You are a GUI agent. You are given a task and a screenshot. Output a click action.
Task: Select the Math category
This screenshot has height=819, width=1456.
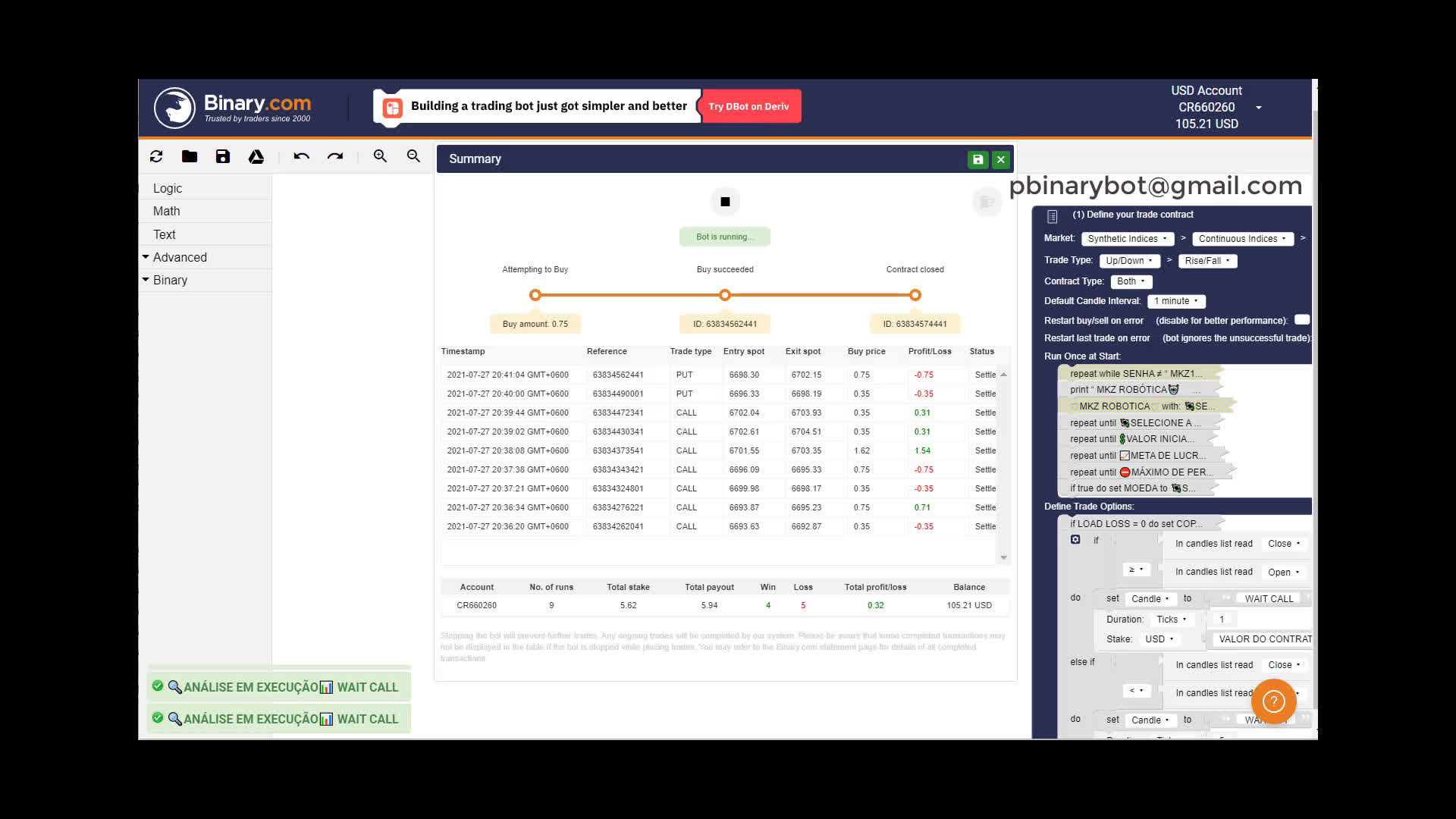(166, 211)
